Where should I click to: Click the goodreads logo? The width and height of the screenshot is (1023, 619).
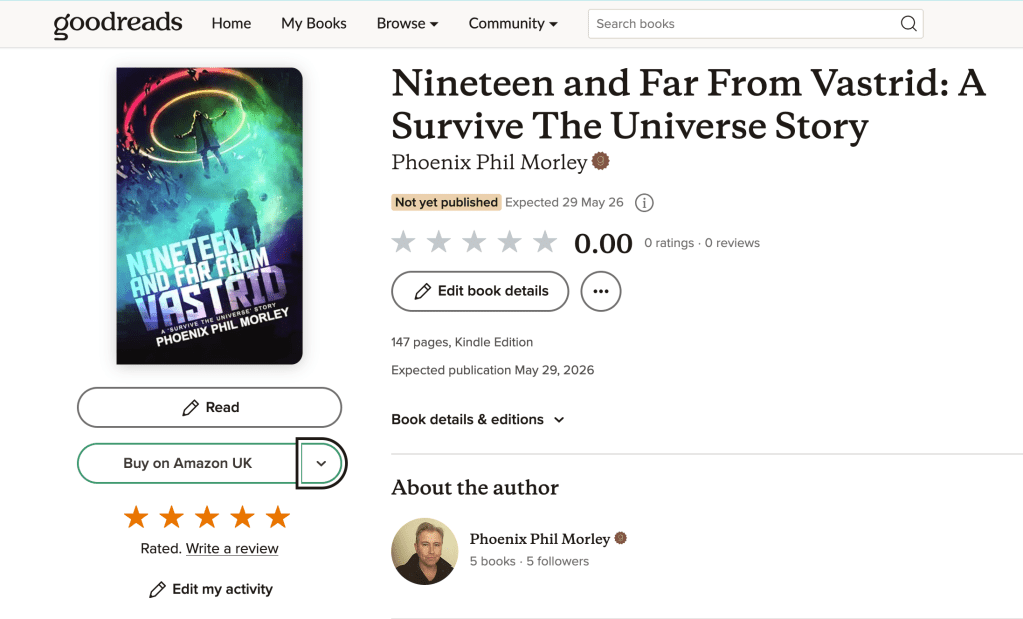(x=117, y=24)
